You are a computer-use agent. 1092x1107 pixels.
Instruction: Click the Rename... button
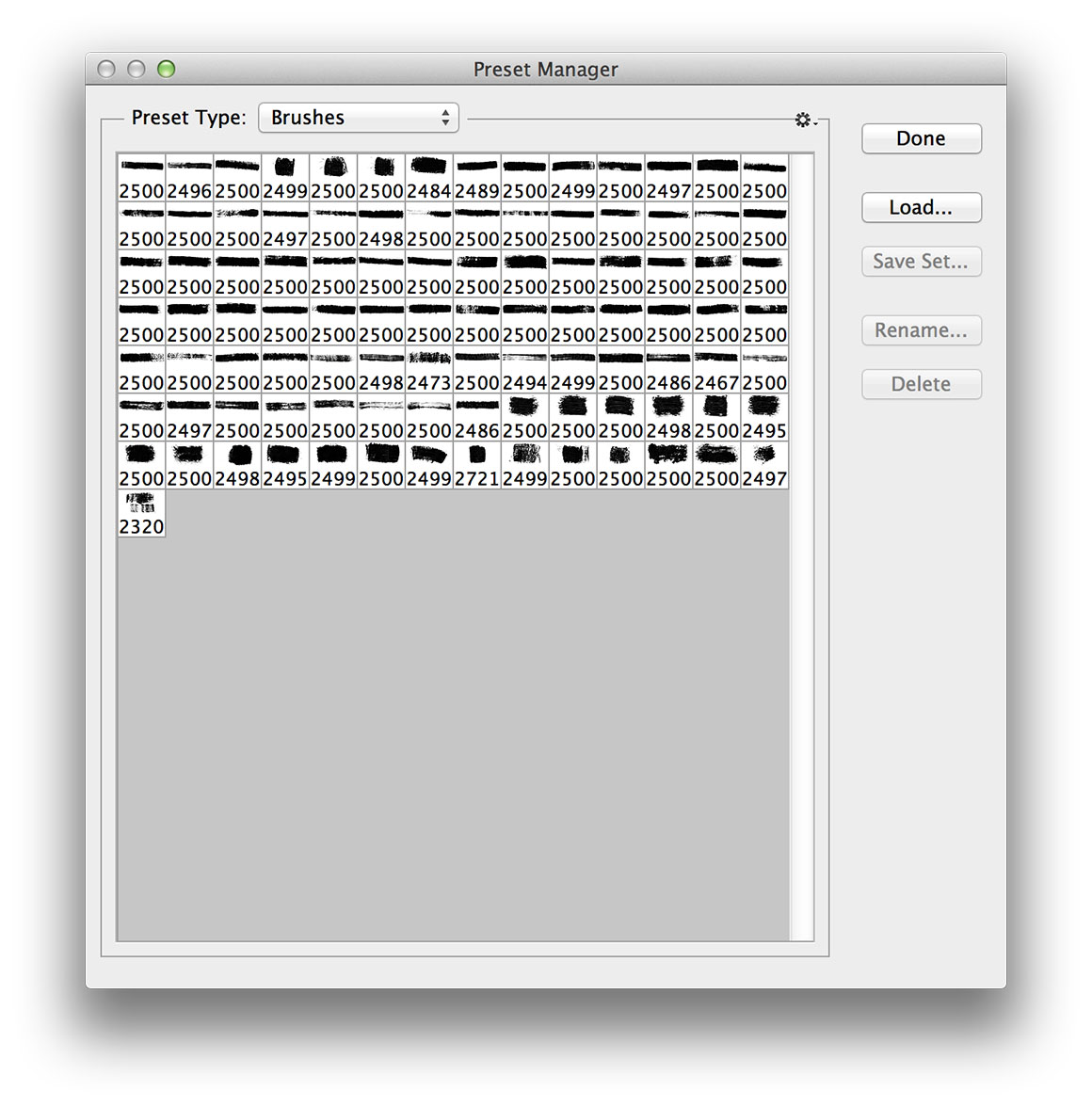[x=921, y=330]
